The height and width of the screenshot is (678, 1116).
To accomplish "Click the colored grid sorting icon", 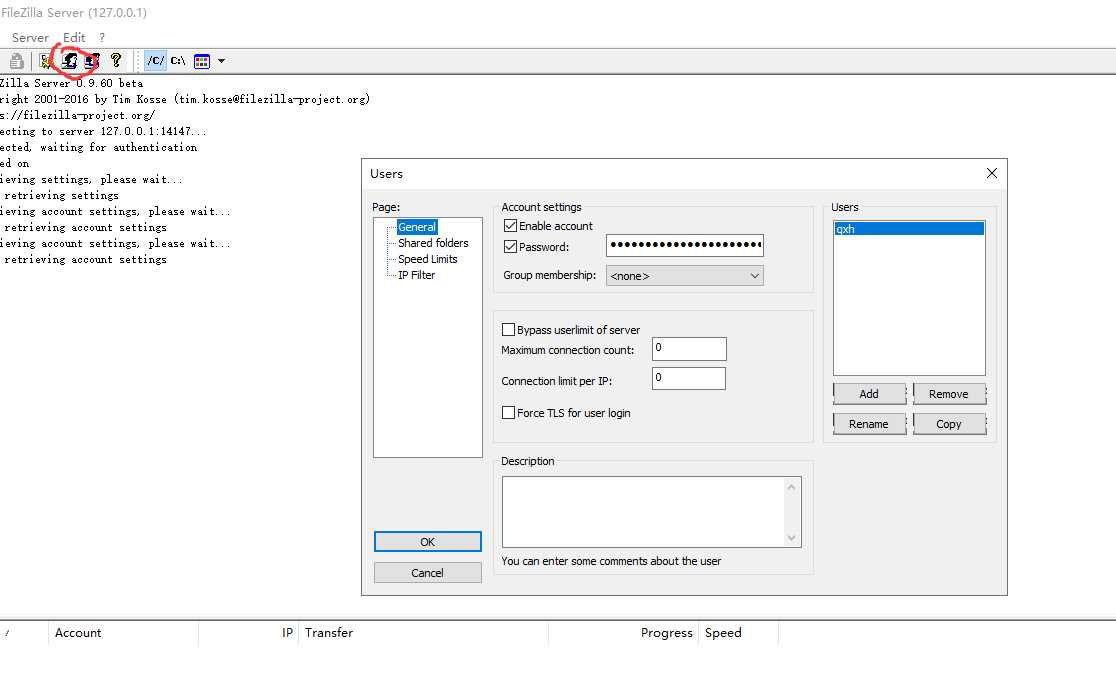I will point(202,61).
